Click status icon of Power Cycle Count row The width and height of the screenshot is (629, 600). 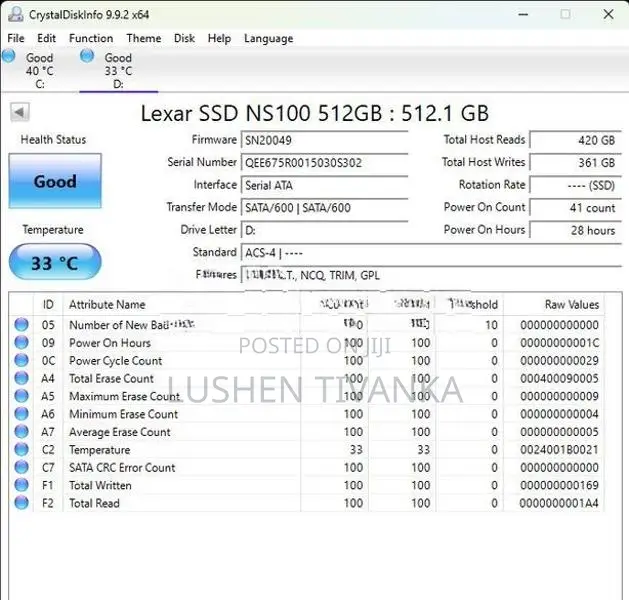21,360
